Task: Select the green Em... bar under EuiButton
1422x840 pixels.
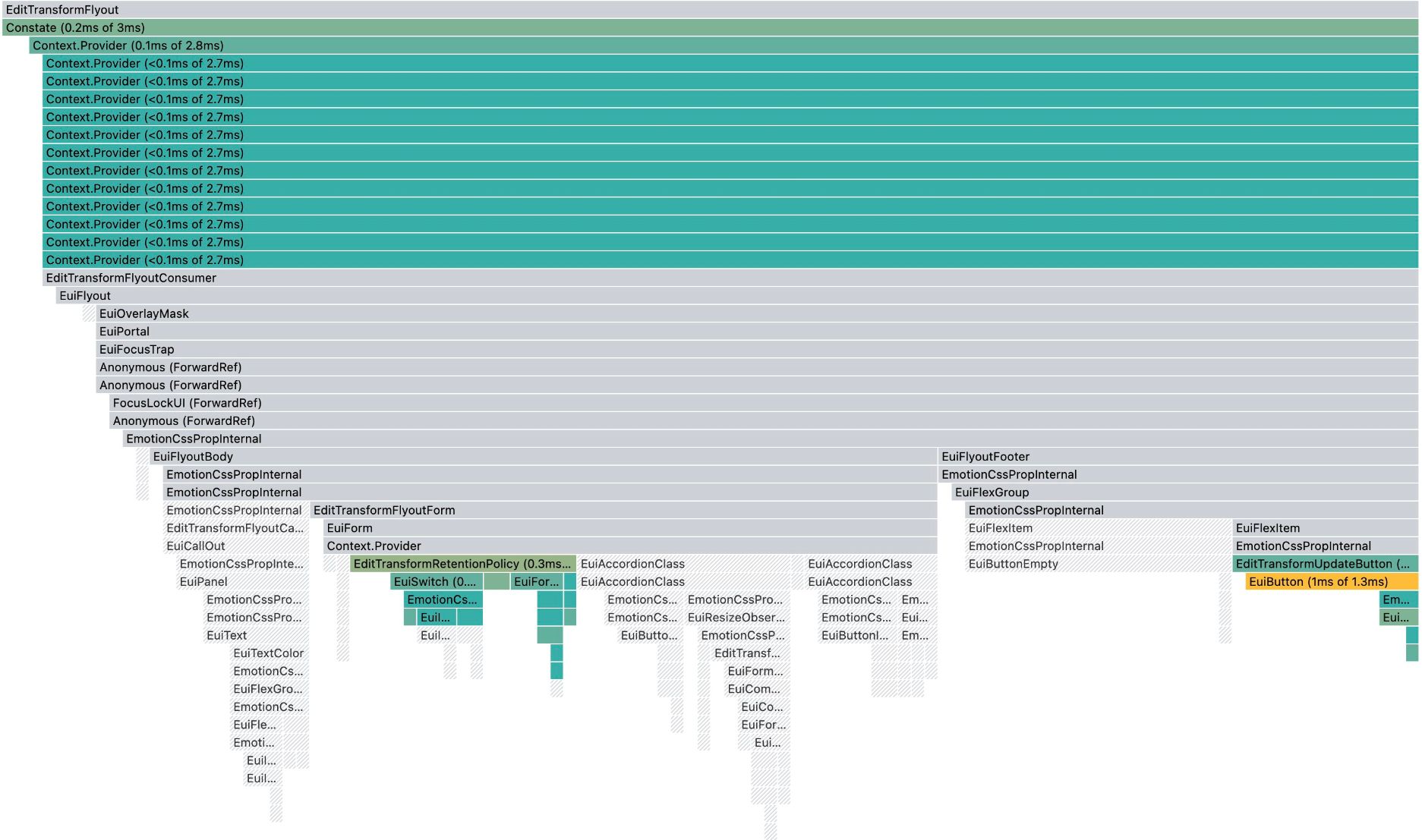Action: (x=1398, y=599)
